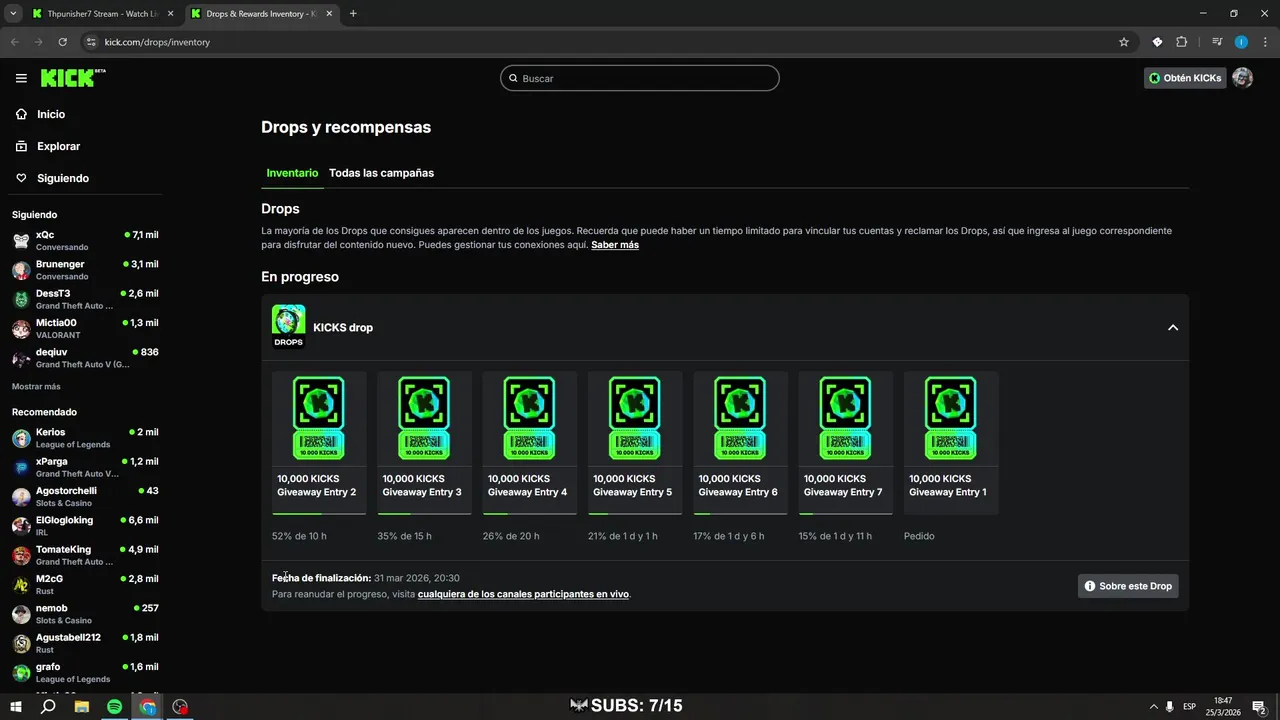The width and height of the screenshot is (1280, 720).
Task: Click Sobre este Drop button
Action: (x=1128, y=586)
